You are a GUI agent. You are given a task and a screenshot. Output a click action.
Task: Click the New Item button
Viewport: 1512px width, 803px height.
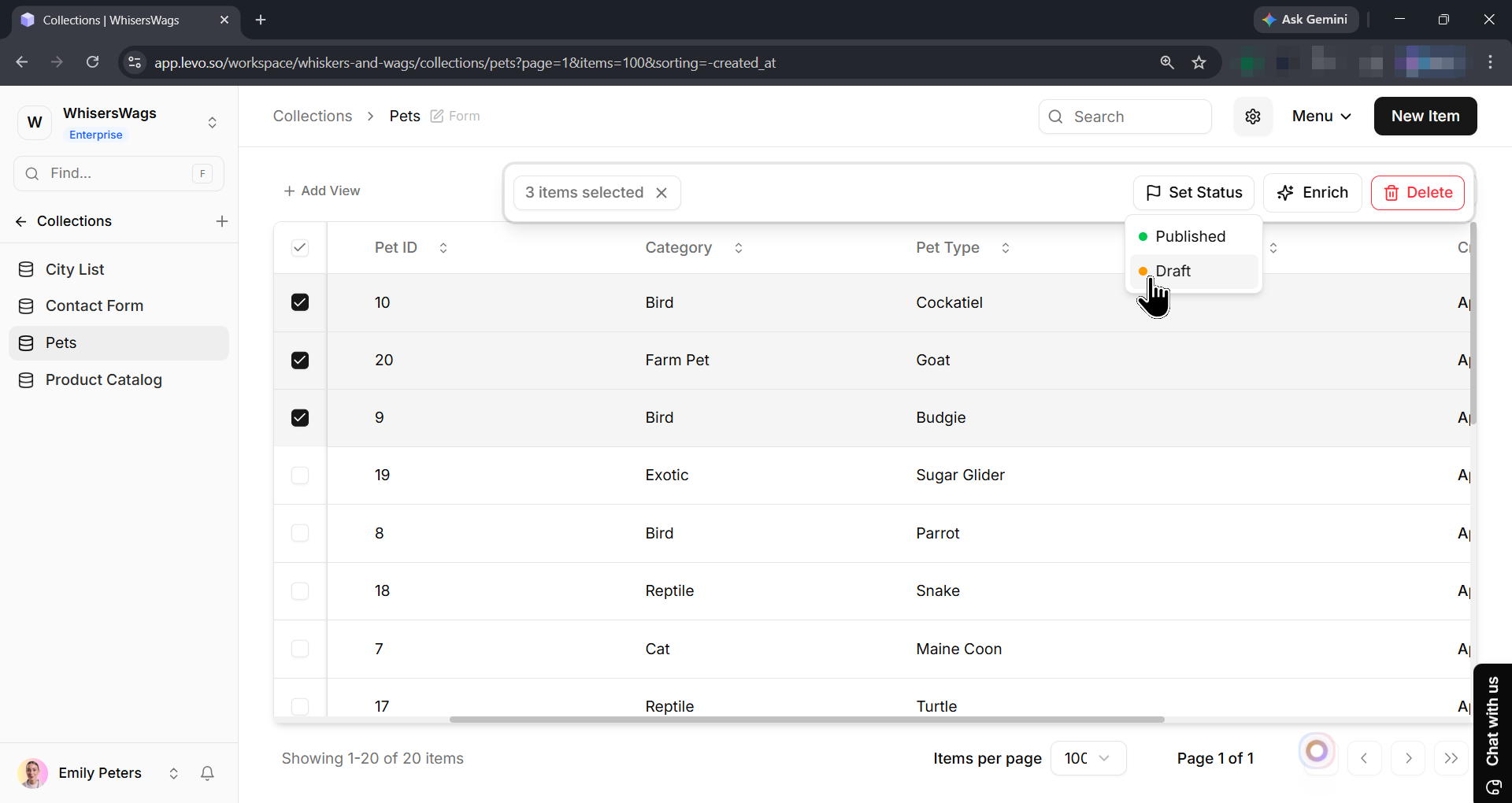pos(1425,117)
